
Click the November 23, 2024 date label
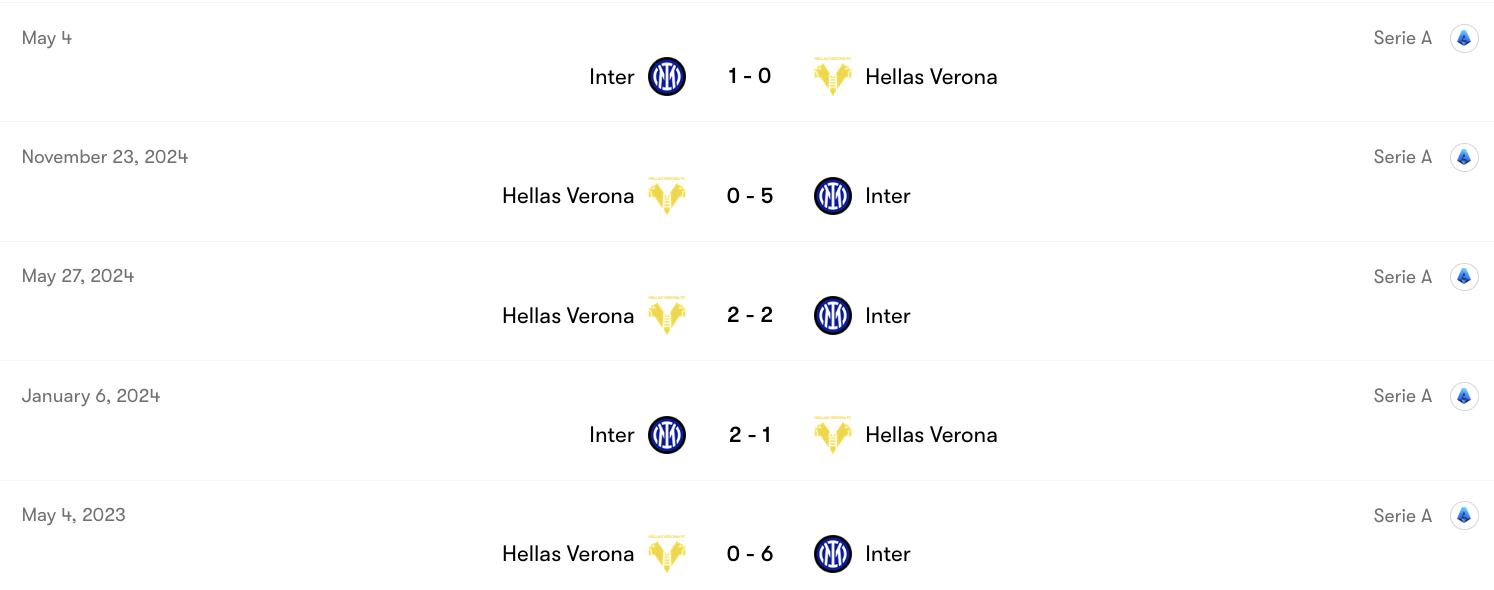(x=104, y=156)
